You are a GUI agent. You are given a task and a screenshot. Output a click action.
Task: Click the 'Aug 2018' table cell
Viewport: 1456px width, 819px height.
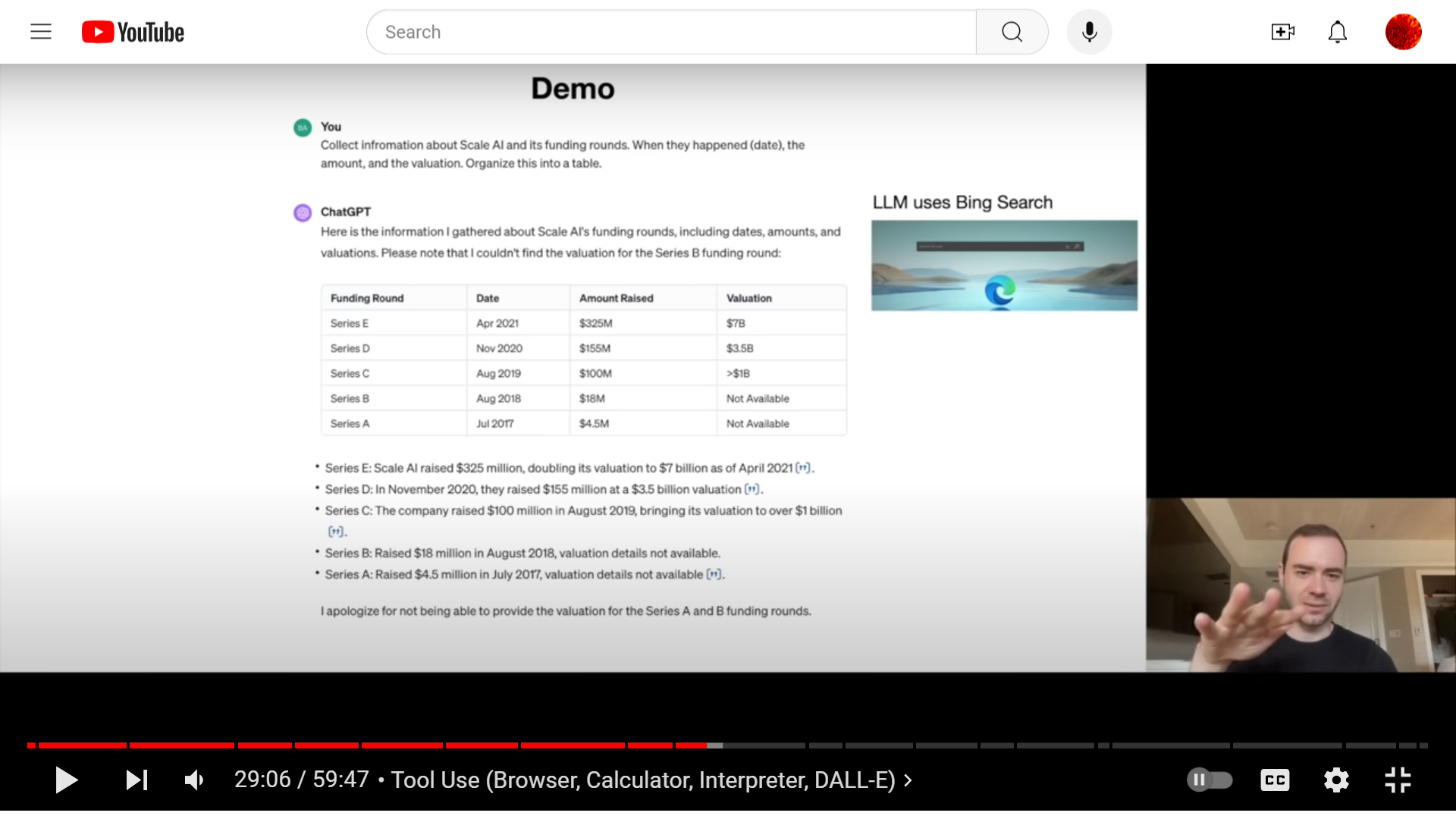point(498,398)
